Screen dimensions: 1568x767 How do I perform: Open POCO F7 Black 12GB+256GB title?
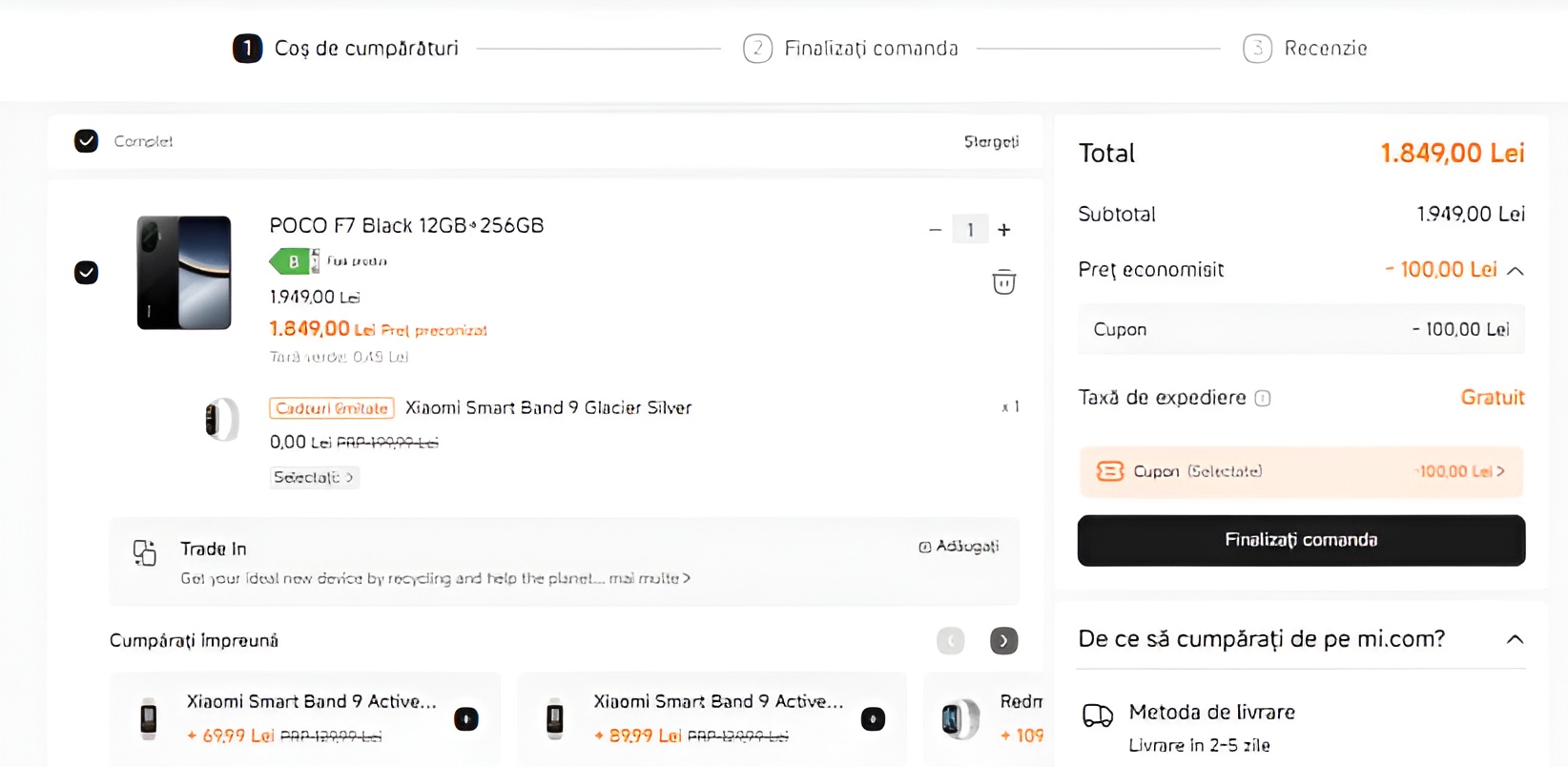pyautogui.click(x=406, y=226)
